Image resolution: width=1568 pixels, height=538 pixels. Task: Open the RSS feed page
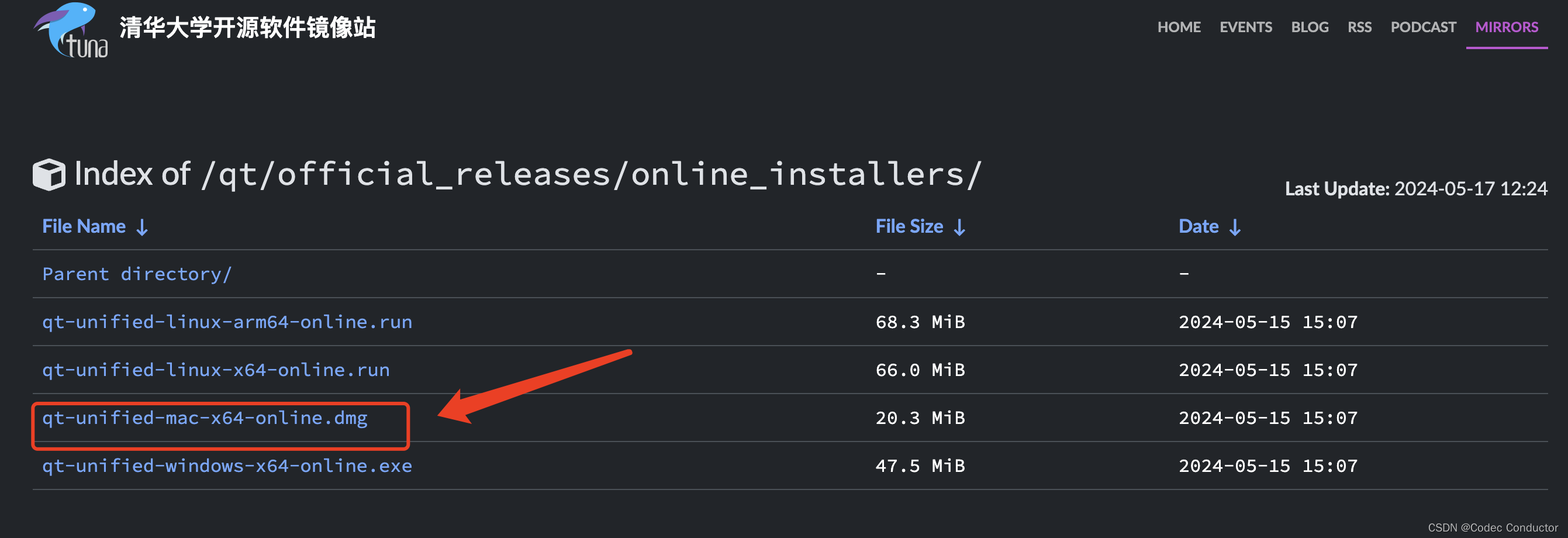click(1359, 27)
